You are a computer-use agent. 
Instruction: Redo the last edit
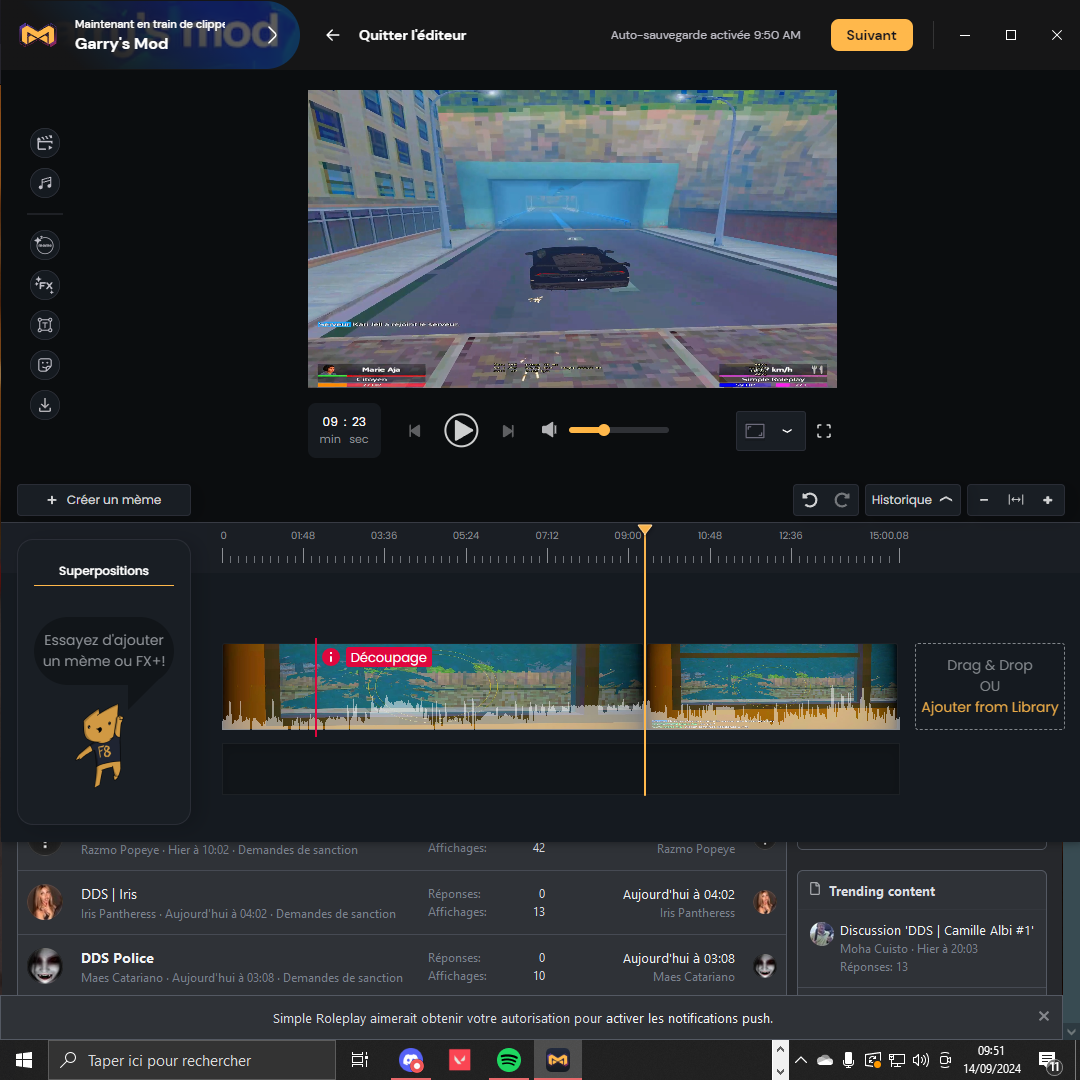[x=842, y=500]
